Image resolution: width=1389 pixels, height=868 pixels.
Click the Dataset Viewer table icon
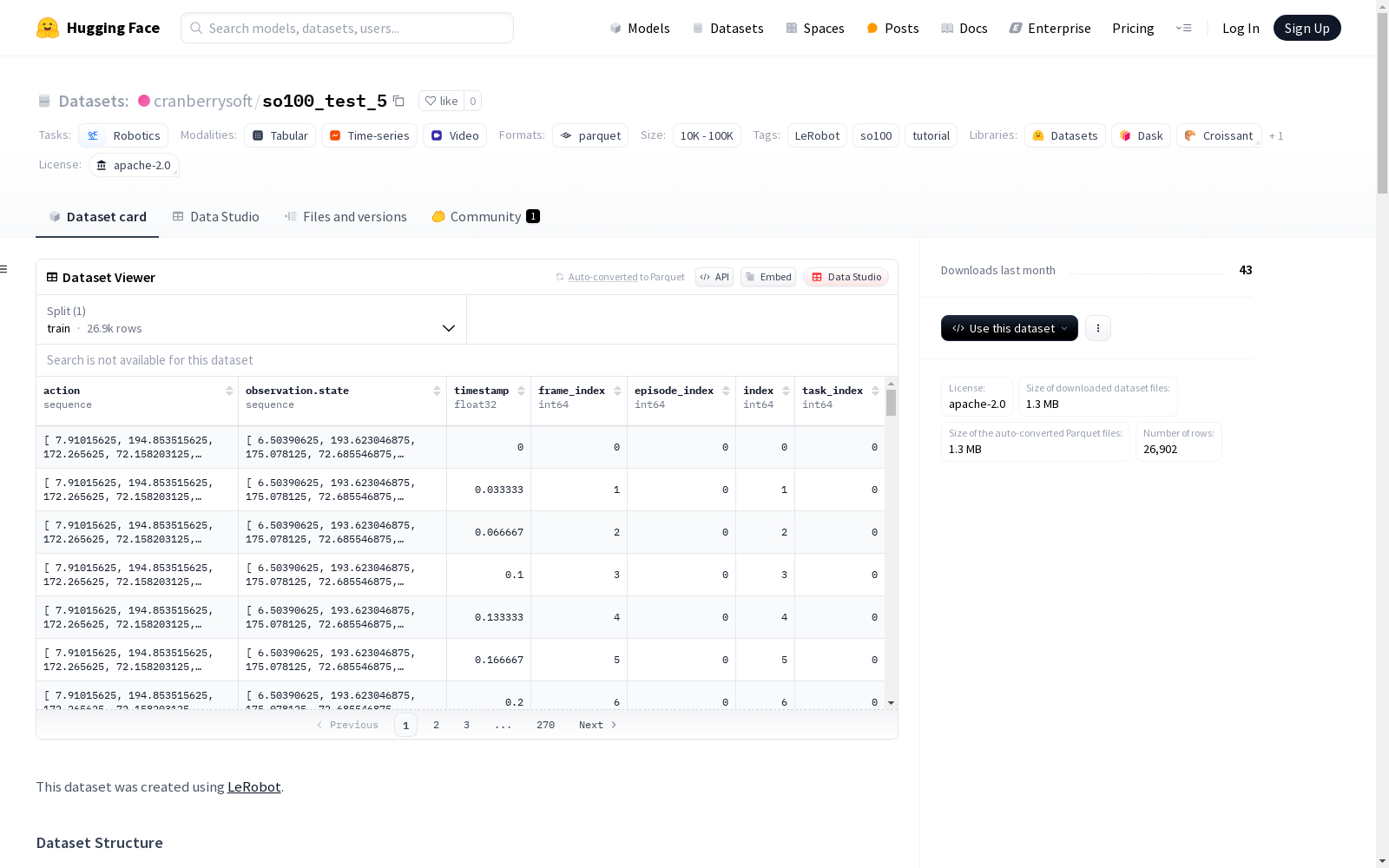(52, 277)
